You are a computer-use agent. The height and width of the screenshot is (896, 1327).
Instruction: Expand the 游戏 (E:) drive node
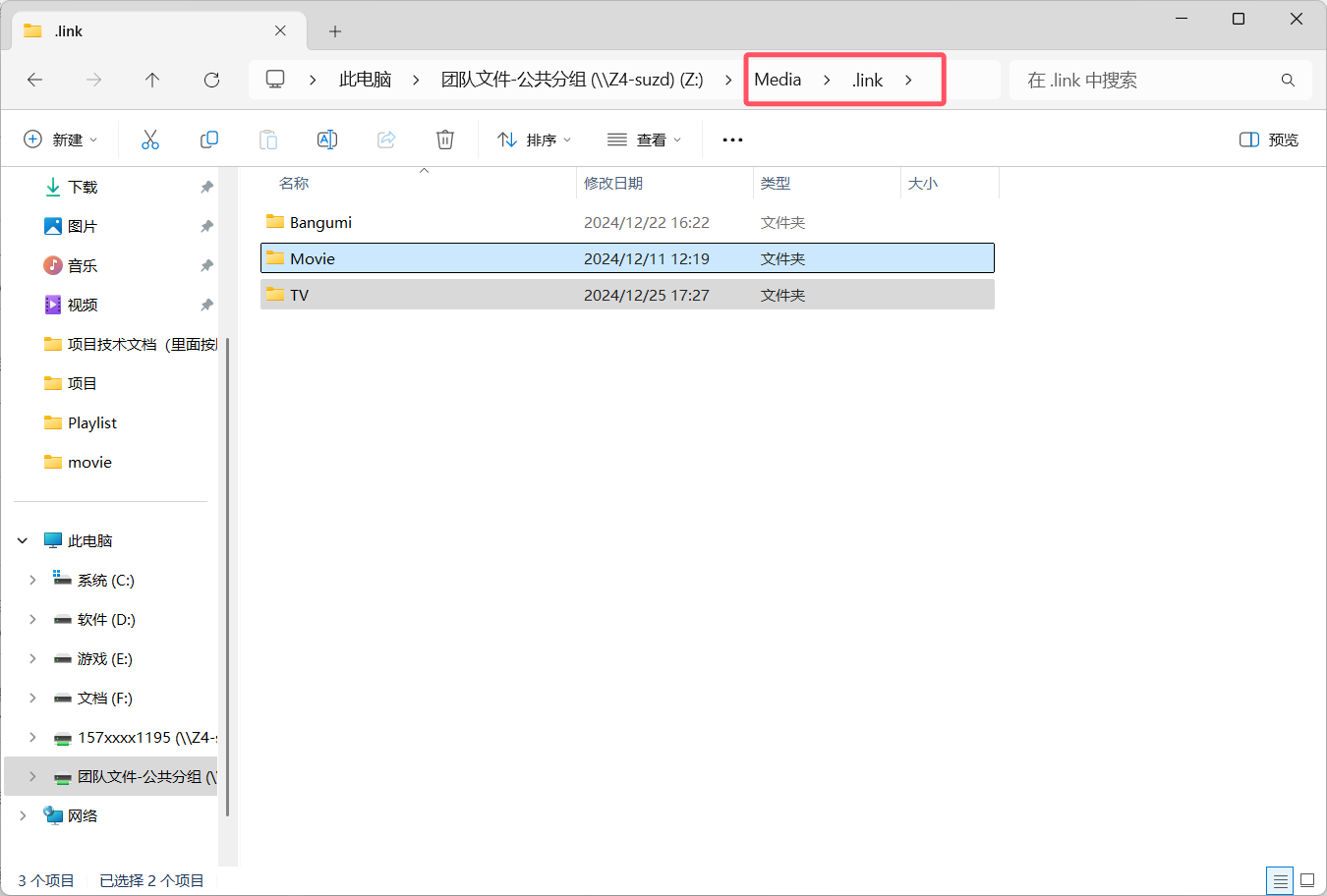32,658
